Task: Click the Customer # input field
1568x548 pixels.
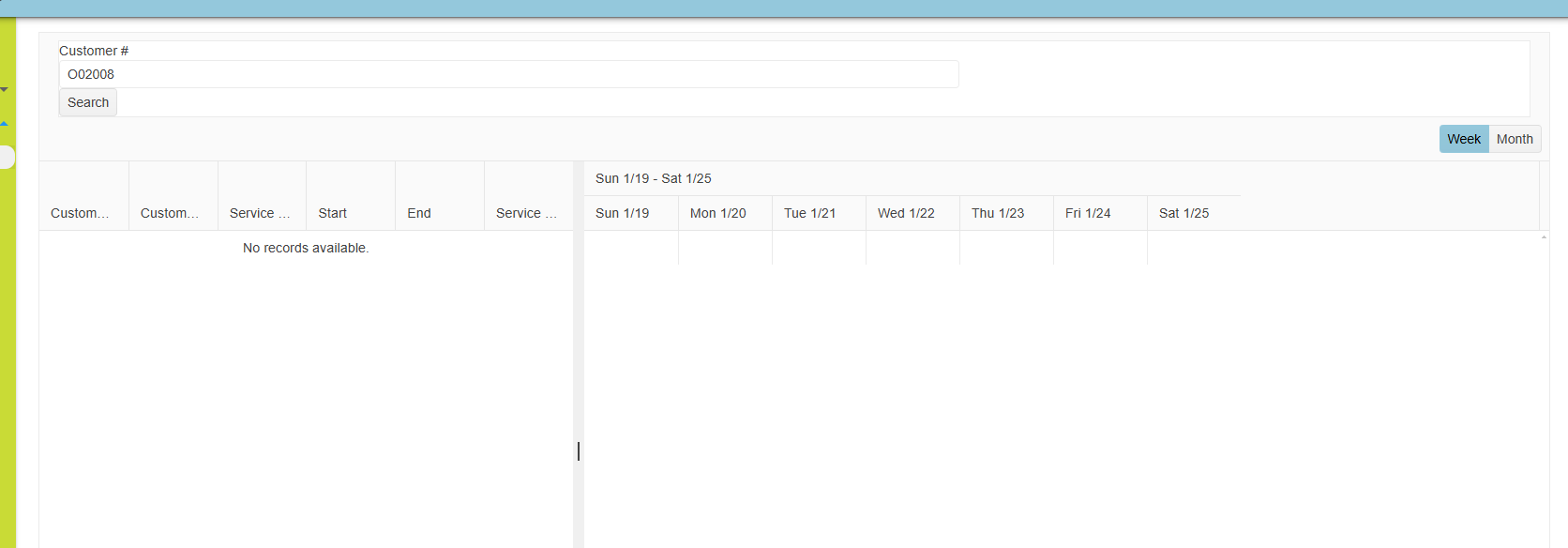Action: click(x=507, y=74)
